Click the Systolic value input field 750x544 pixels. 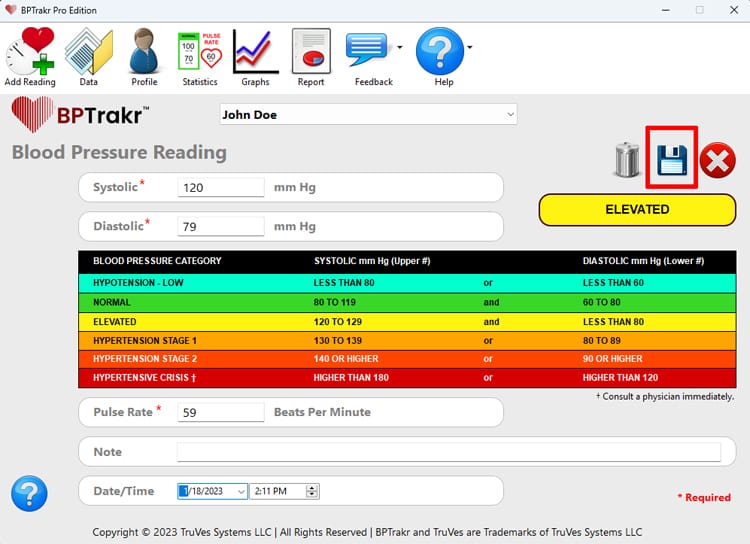[x=220, y=188]
